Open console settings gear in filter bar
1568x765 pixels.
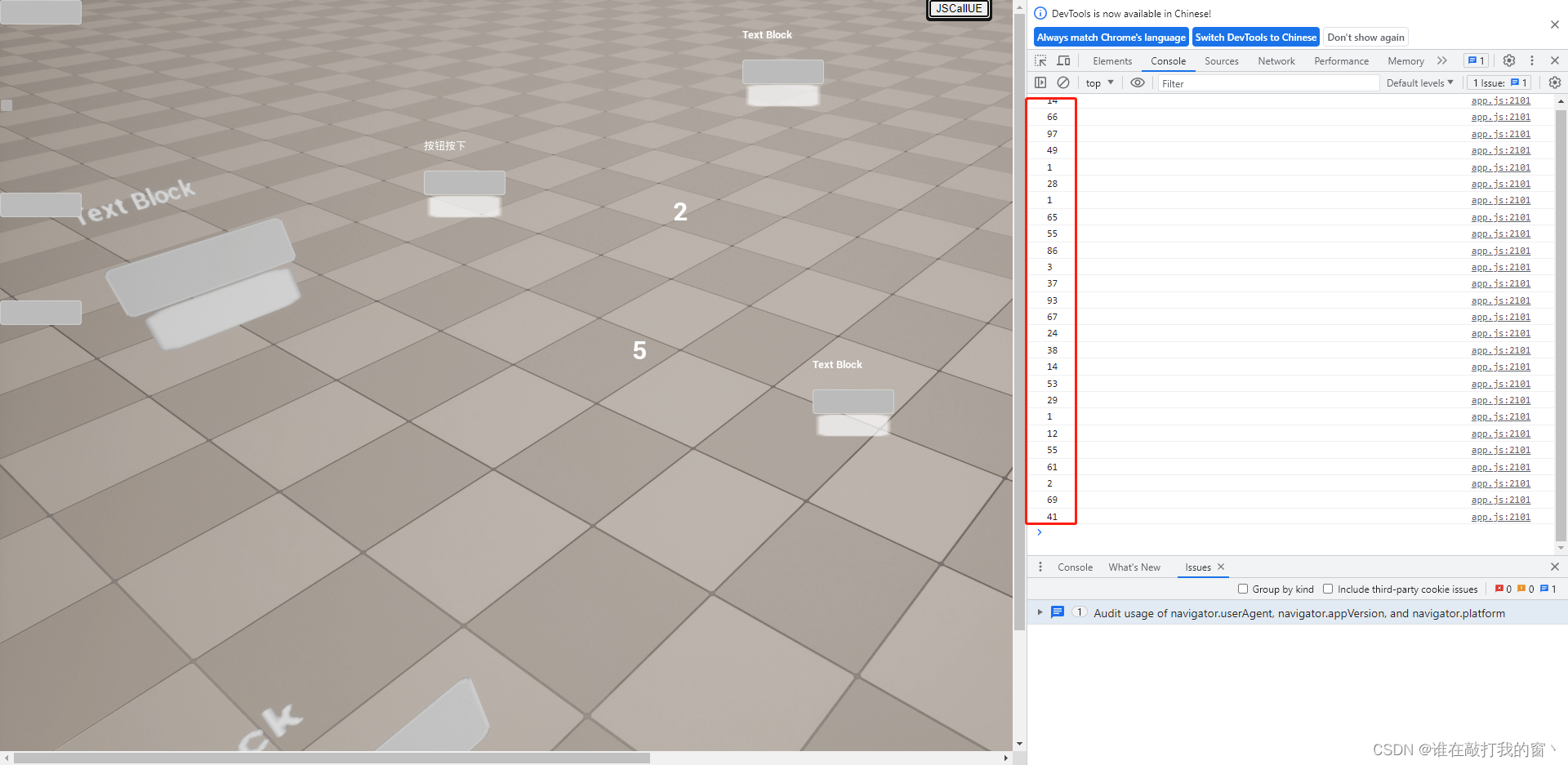click(1554, 82)
